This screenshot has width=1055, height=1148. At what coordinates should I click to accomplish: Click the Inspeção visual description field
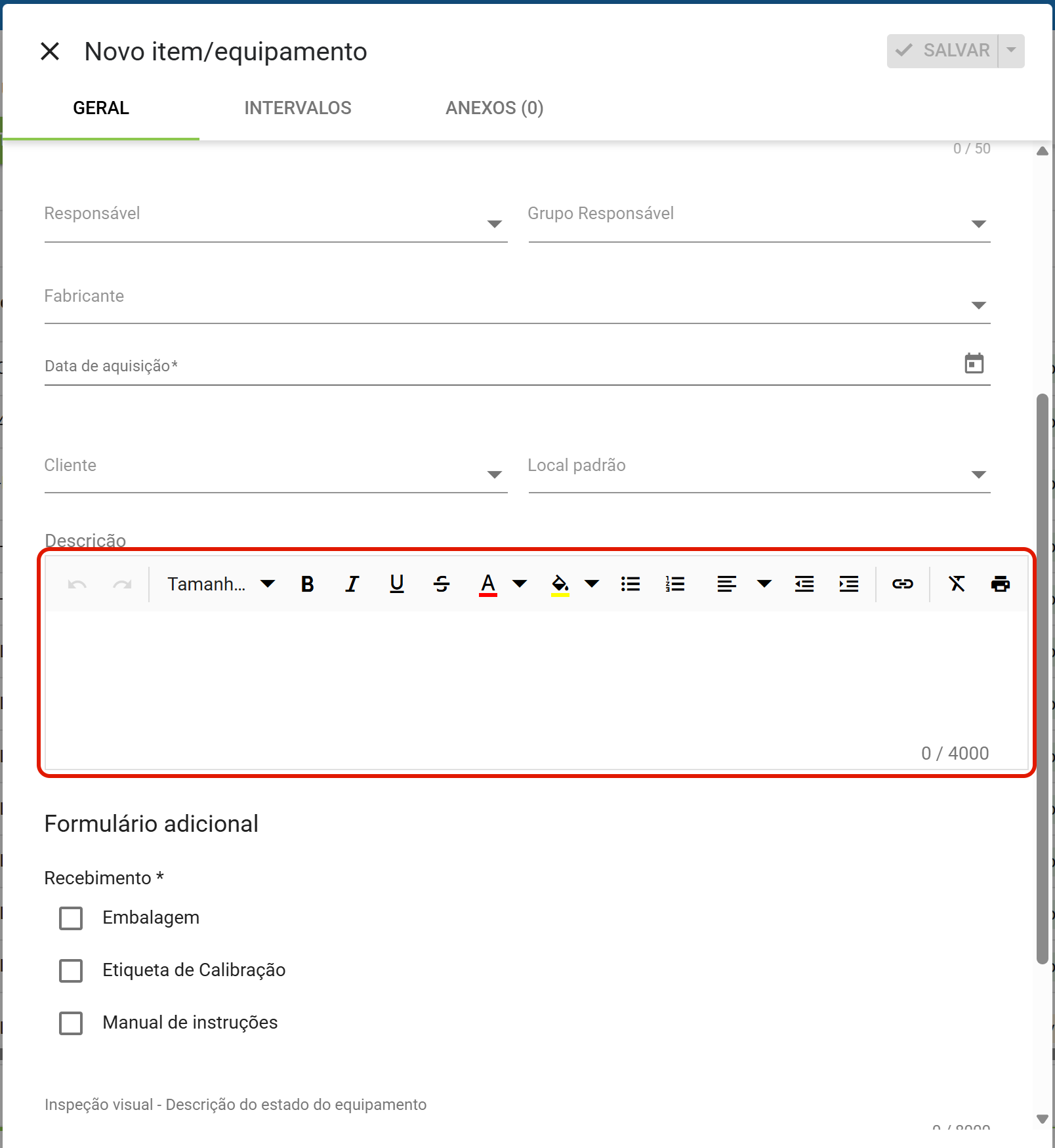pyautogui.click(x=517, y=1105)
